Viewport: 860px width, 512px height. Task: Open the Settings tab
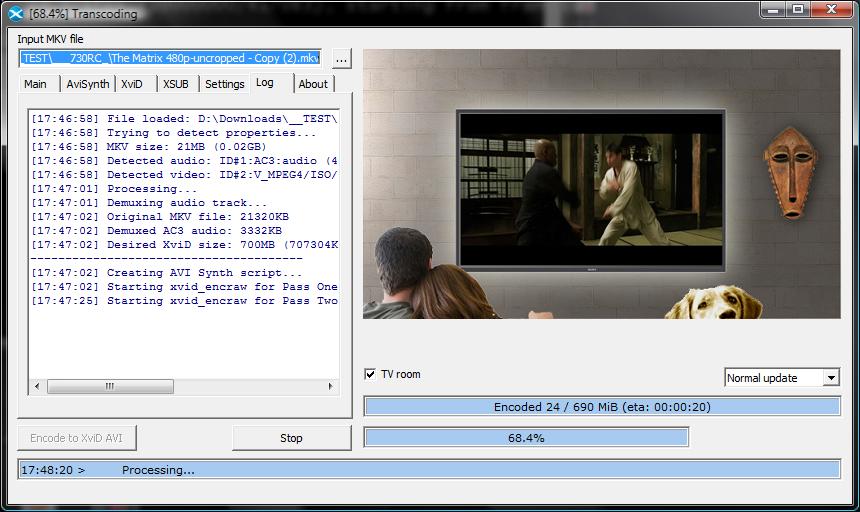coord(225,84)
